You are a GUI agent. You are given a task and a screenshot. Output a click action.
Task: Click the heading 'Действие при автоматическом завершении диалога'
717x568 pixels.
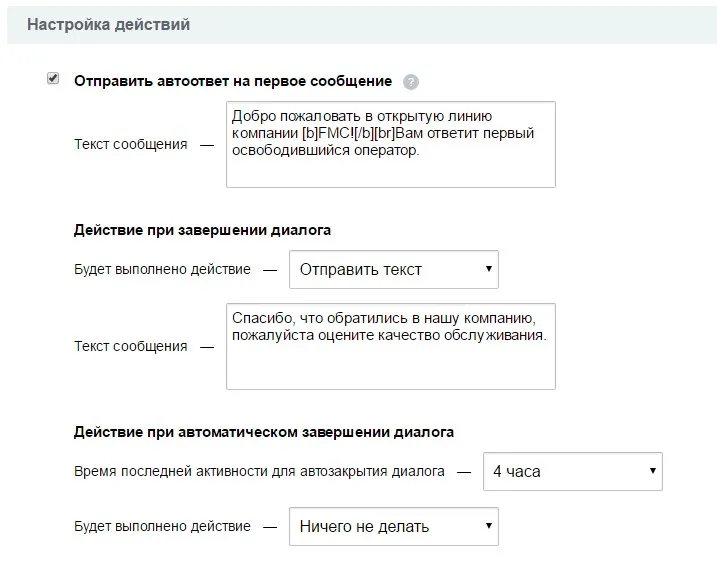[264, 432]
